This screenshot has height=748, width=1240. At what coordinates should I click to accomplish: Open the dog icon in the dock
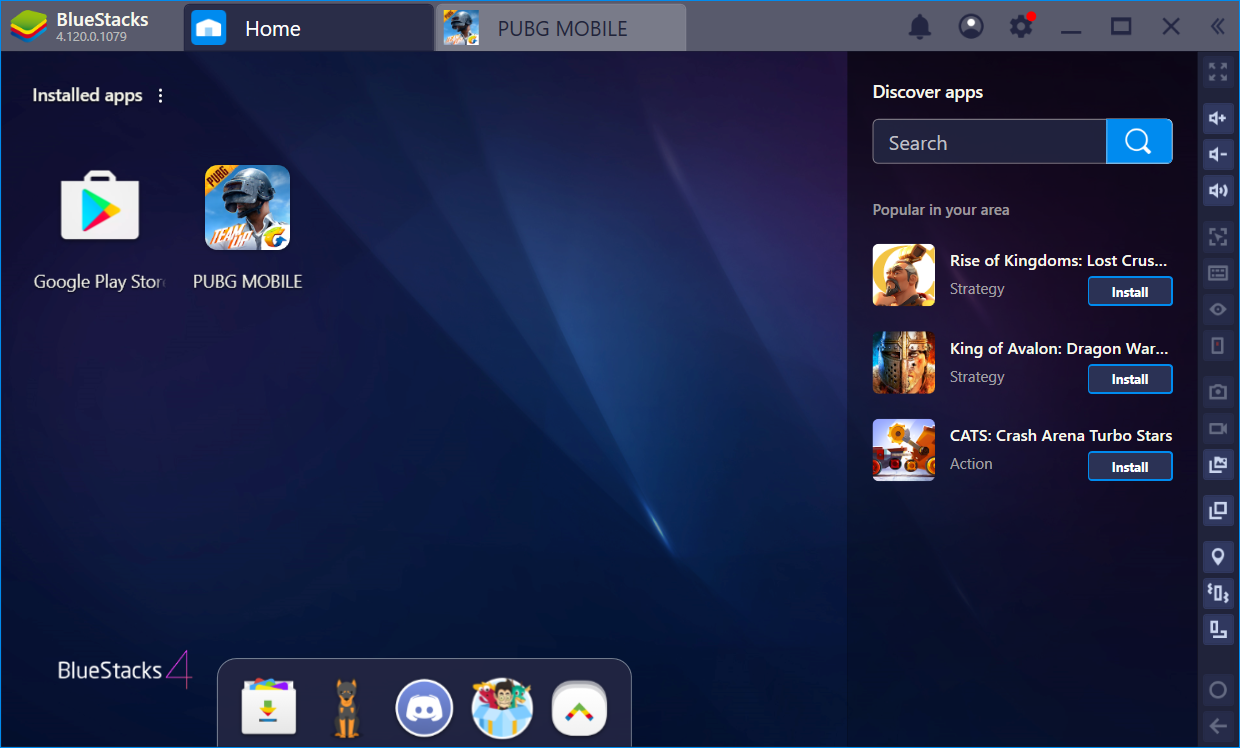[x=346, y=707]
